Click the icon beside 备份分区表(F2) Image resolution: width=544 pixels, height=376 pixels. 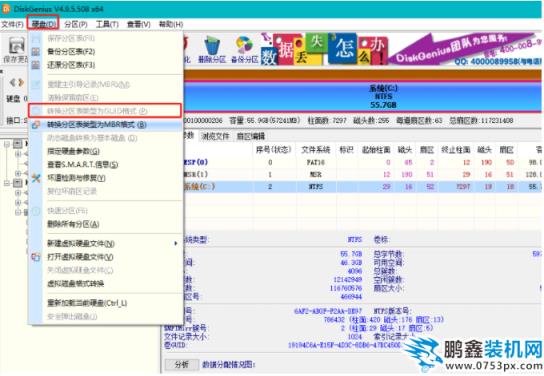[x=36, y=52]
